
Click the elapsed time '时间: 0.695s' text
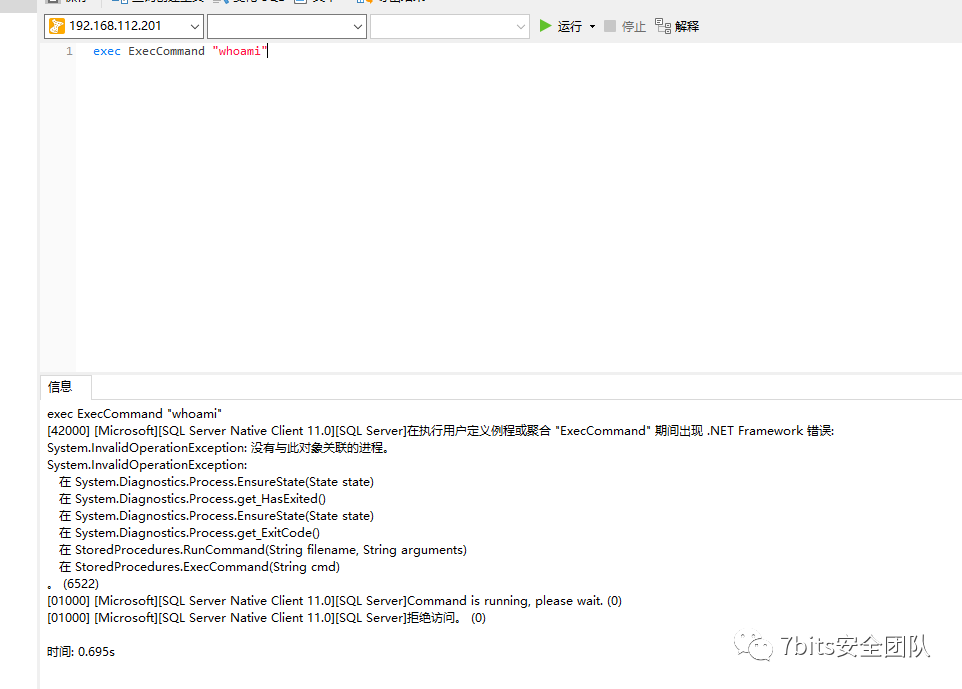click(81, 652)
